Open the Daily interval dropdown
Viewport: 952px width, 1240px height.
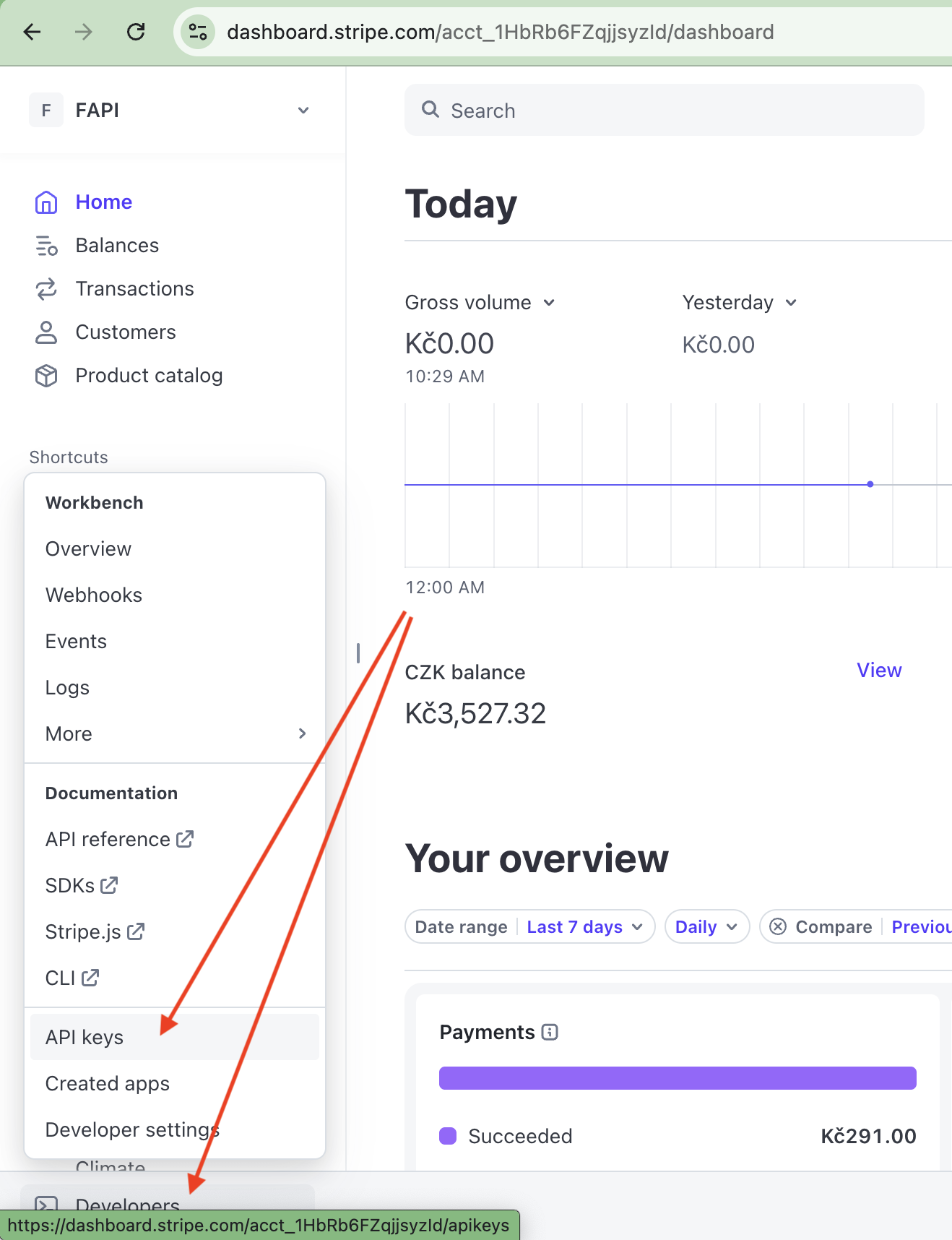[x=707, y=927]
